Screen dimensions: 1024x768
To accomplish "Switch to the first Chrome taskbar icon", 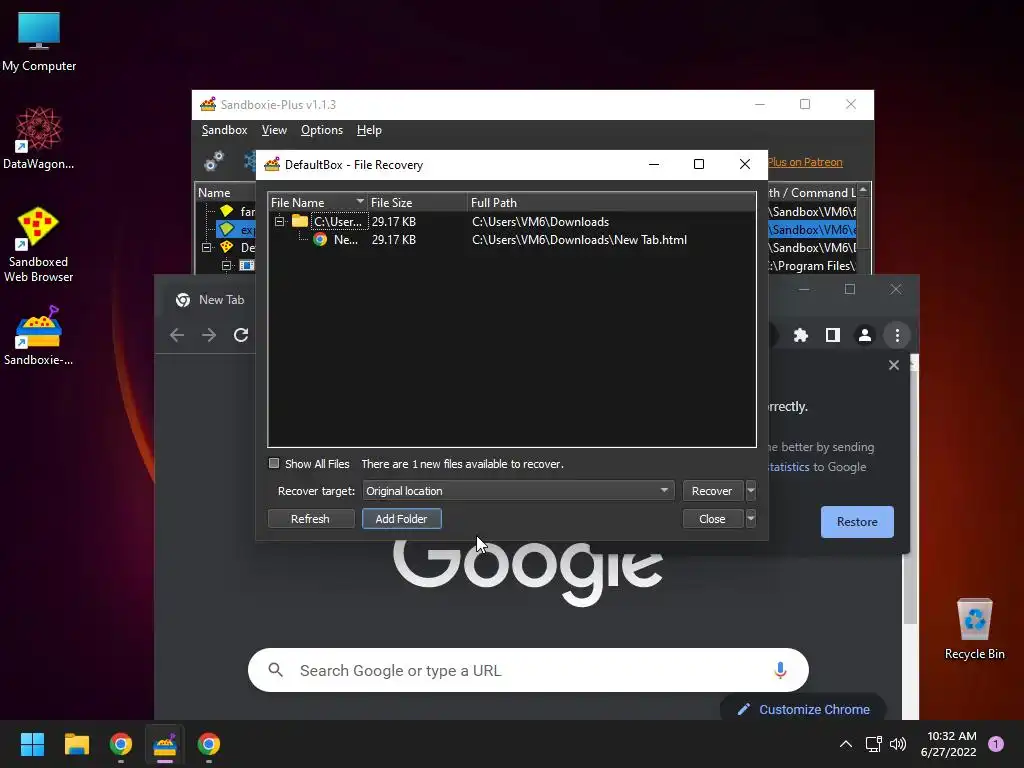I will coord(121,744).
